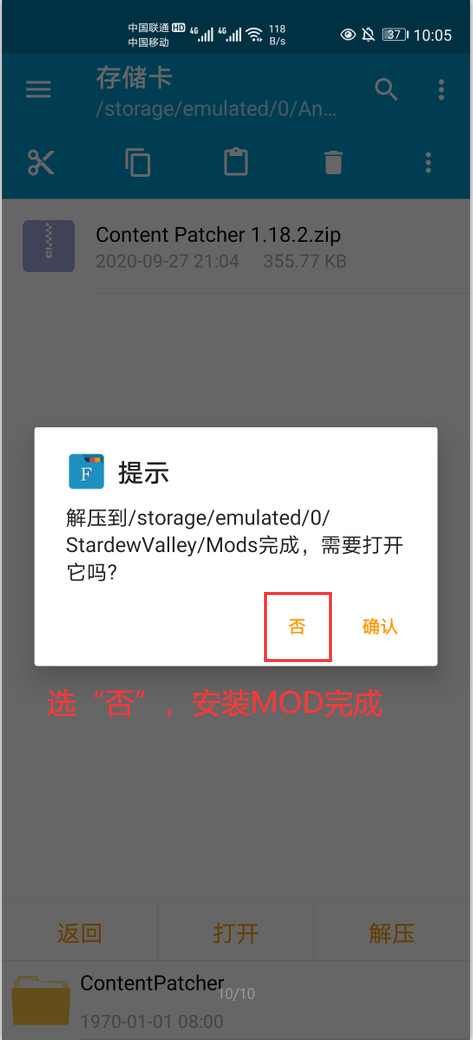This screenshot has height=1040, width=473.
Task: Tap the battery indicator in status bar
Action: point(395,34)
